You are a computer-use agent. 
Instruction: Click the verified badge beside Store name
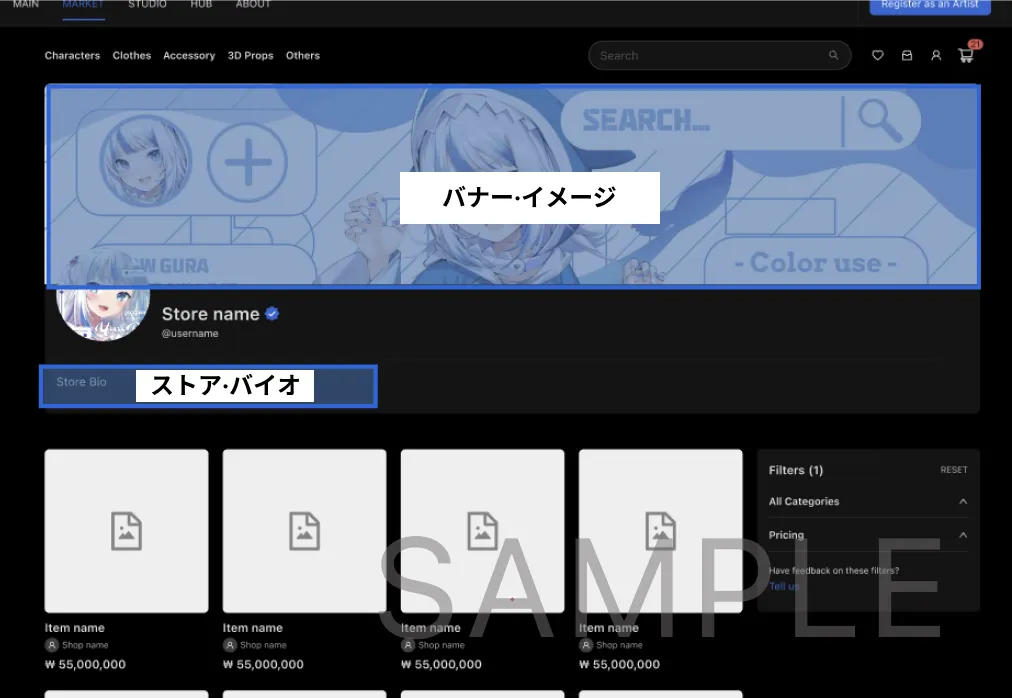272,314
